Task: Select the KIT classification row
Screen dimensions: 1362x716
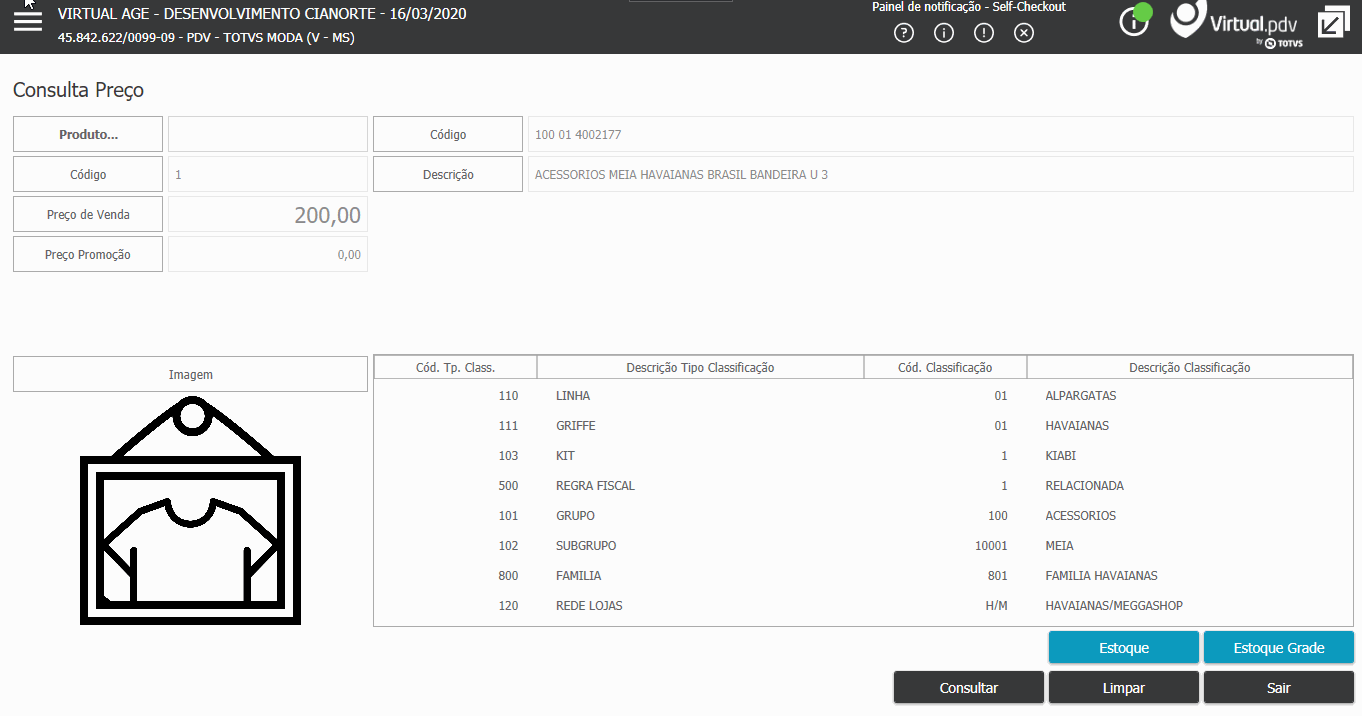Action: coord(863,456)
